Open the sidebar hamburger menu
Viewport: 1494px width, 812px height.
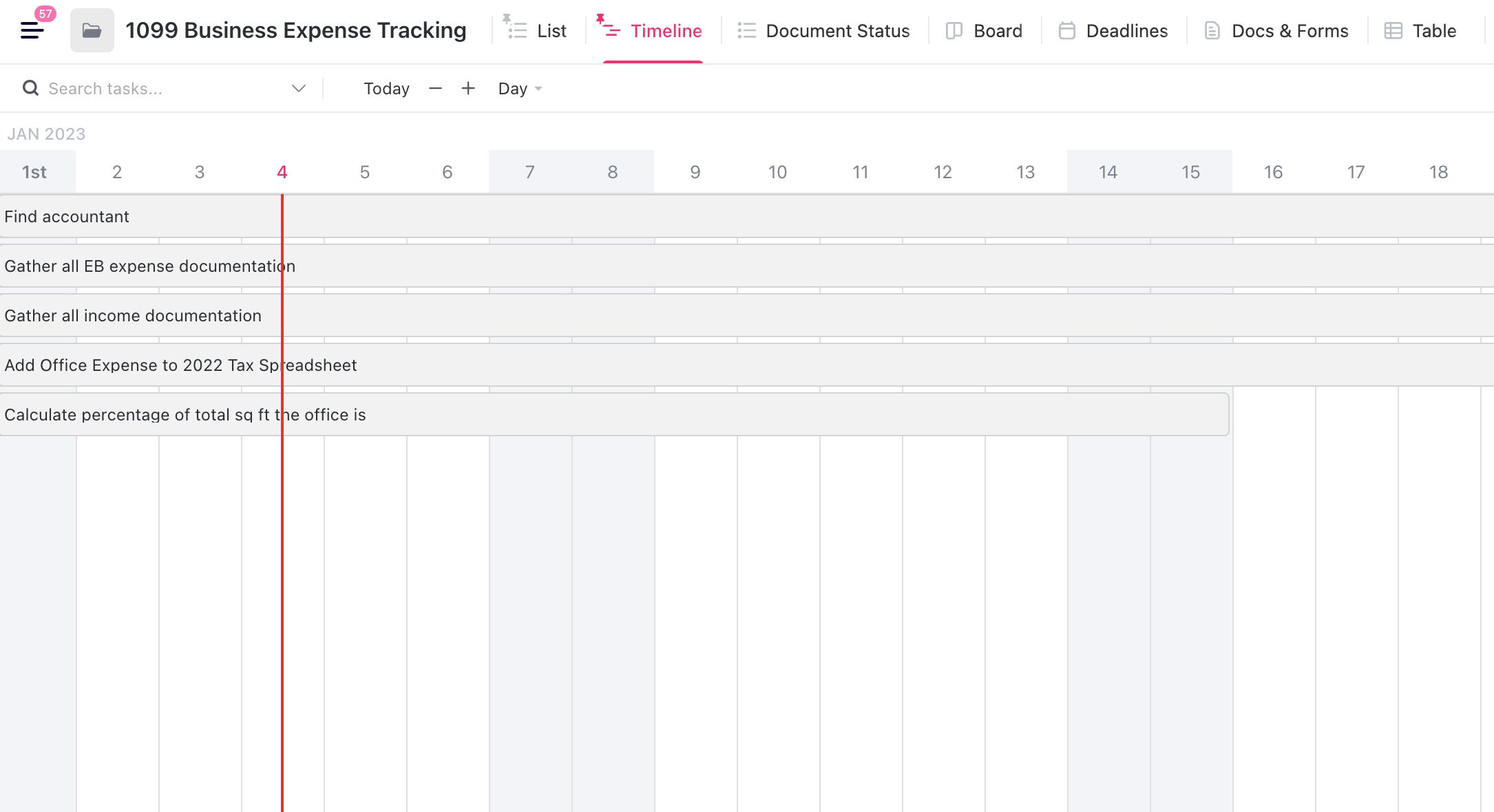[x=30, y=30]
